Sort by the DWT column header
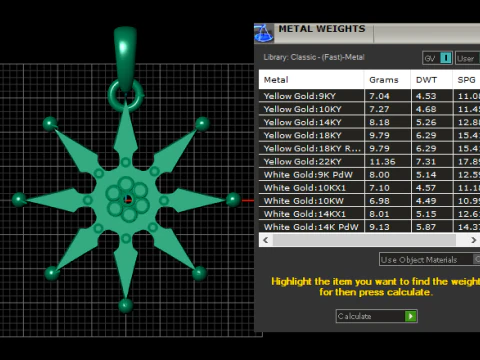 [432, 80]
